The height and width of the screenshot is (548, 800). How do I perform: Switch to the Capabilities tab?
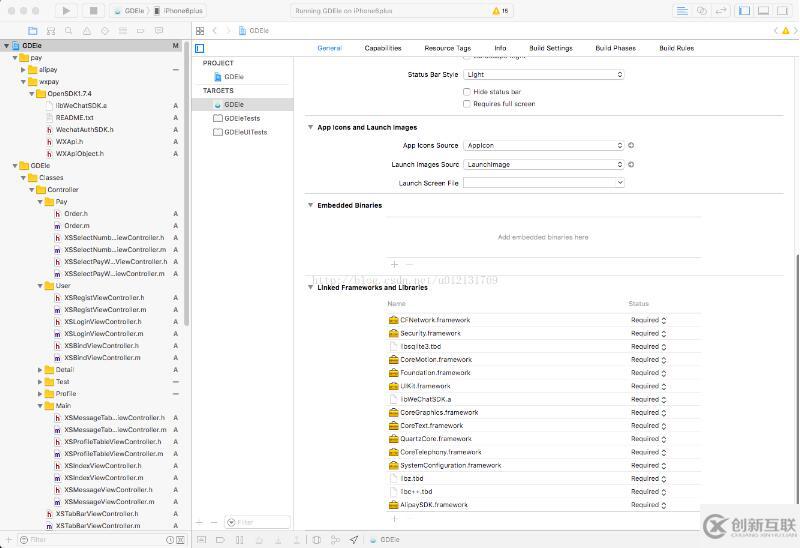point(383,48)
